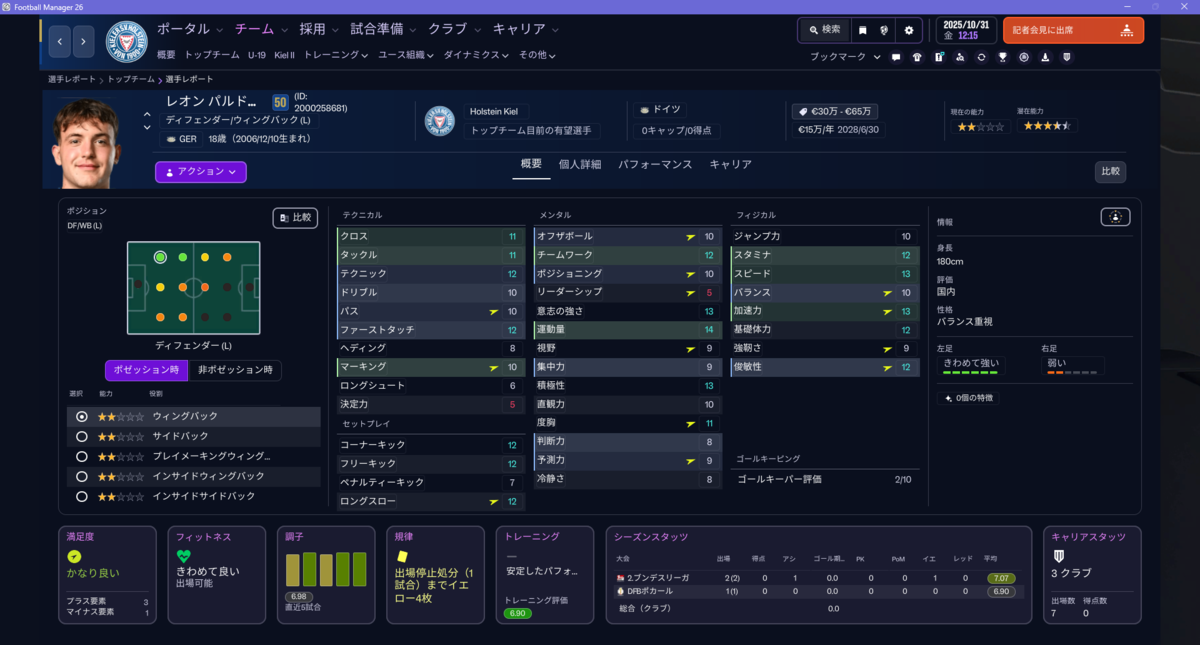This screenshot has width=1200, height=645.
Task: Open the トレーニング submenu dropdown
Action: coord(336,56)
